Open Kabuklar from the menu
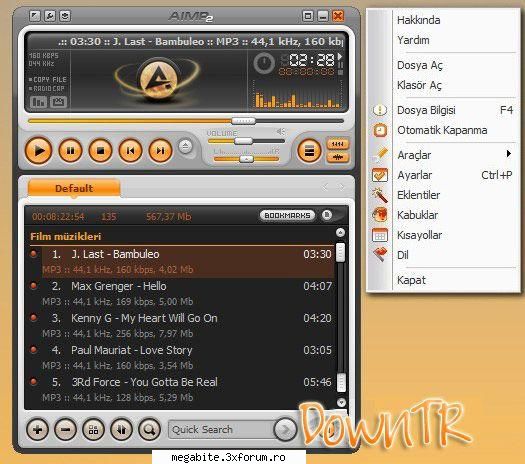 tap(444, 215)
